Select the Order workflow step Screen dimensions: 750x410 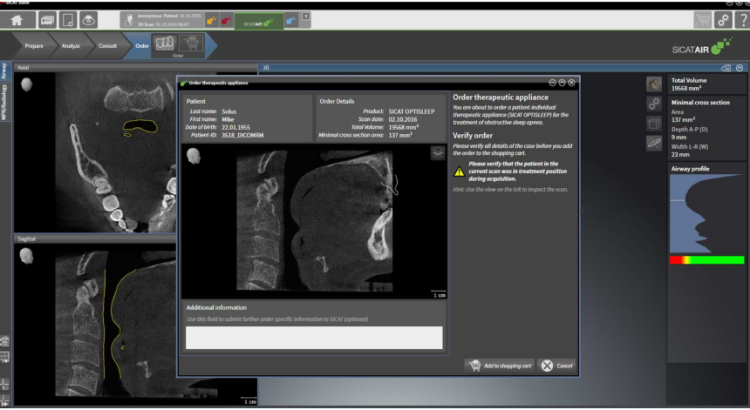[141, 46]
